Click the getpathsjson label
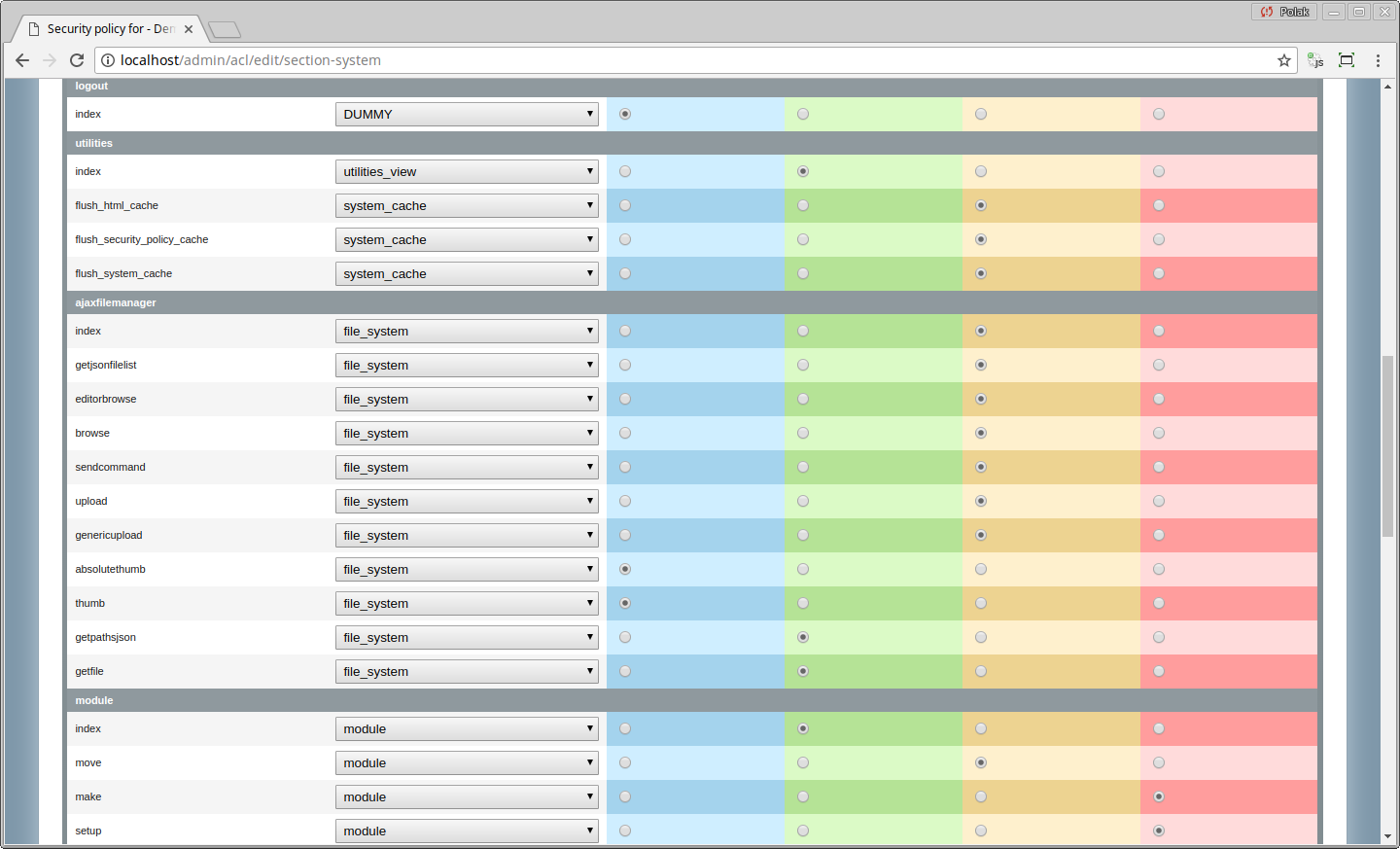The width and height of the screenshot is (1400, 849). 105,637
